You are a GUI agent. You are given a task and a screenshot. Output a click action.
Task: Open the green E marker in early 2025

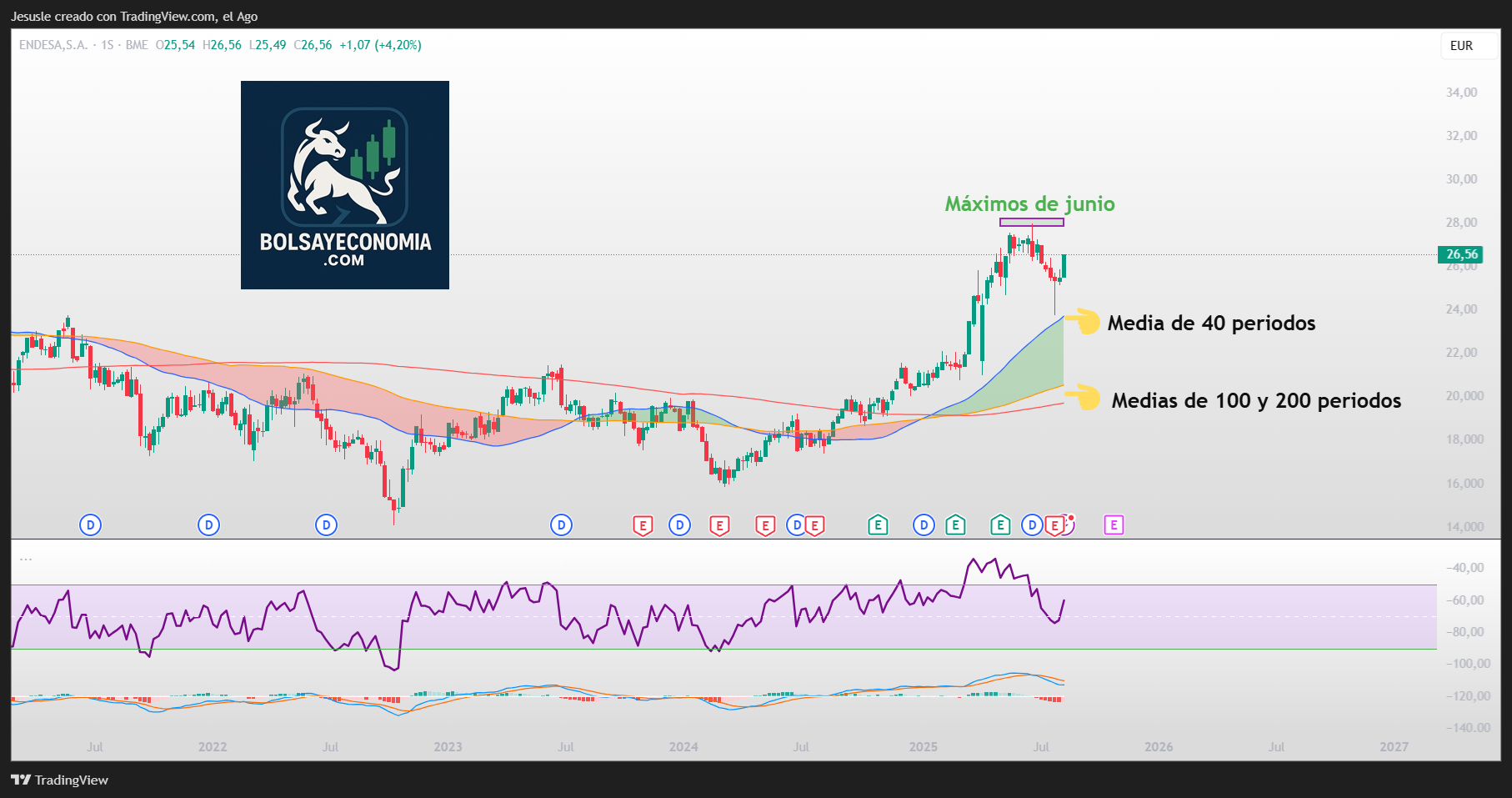point(955,525)
